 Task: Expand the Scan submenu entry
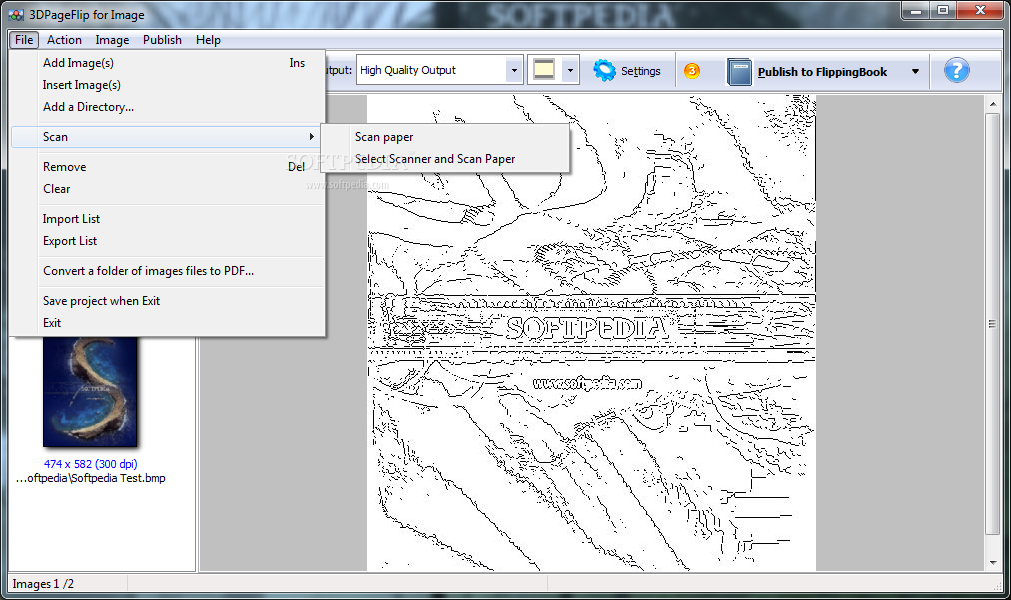[x=168, y=137]
